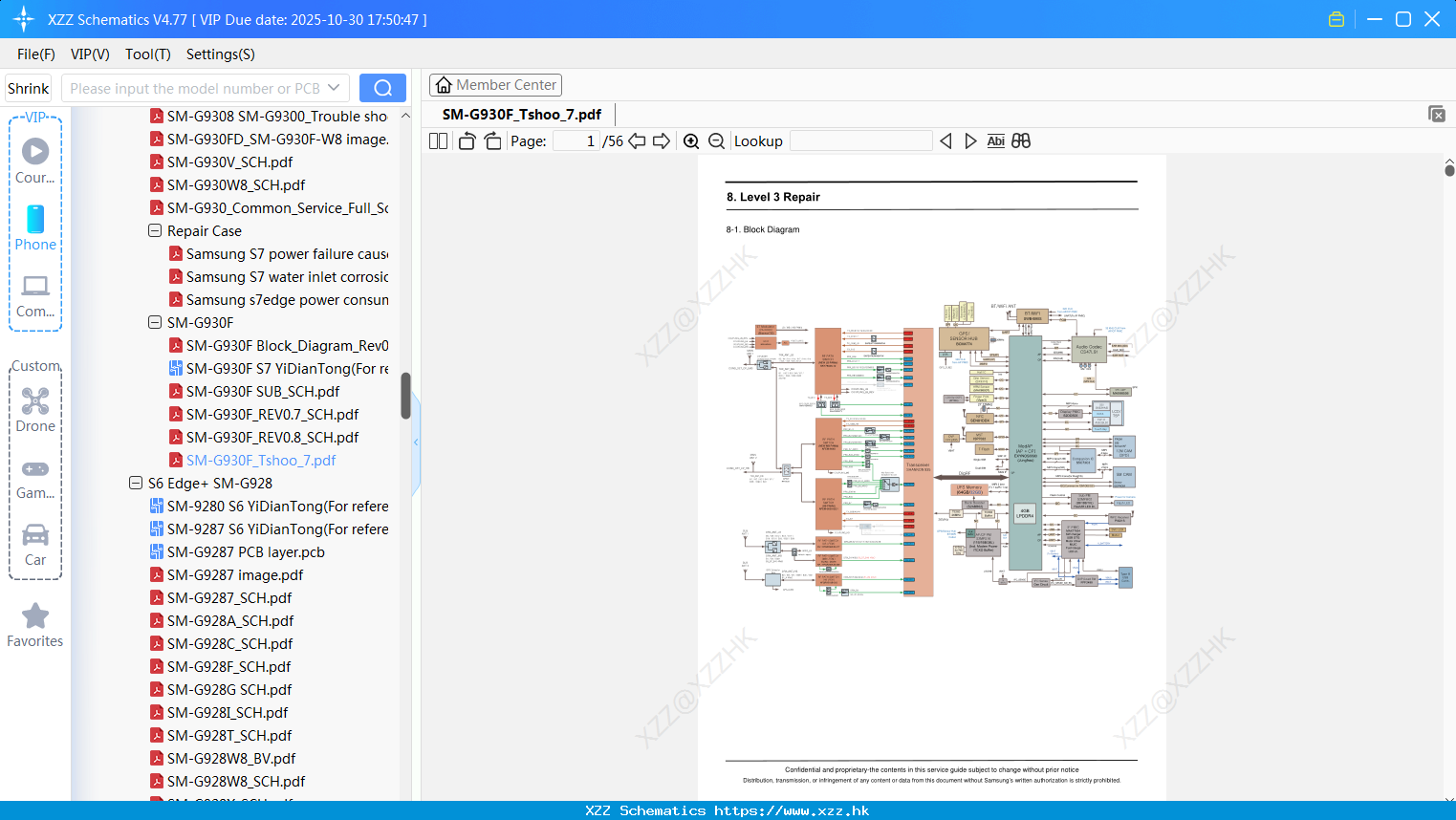This screenshot has height=820, width=1456.
Task: Find previous lookup match
Action: coord(945,141)
